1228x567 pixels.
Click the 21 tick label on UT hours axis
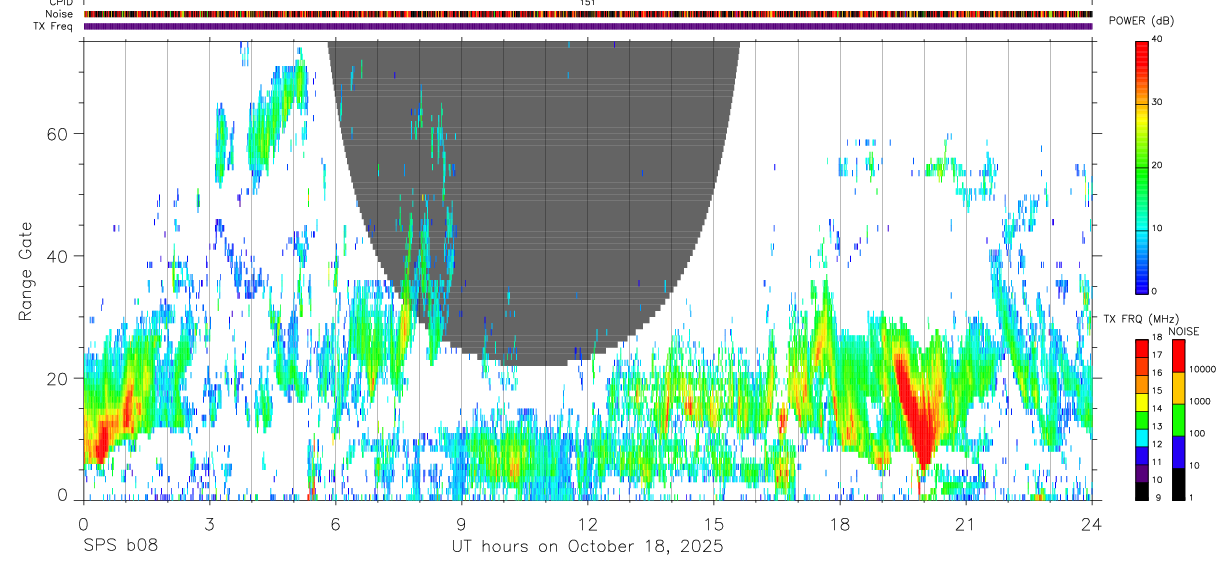[x=965, y=523]
